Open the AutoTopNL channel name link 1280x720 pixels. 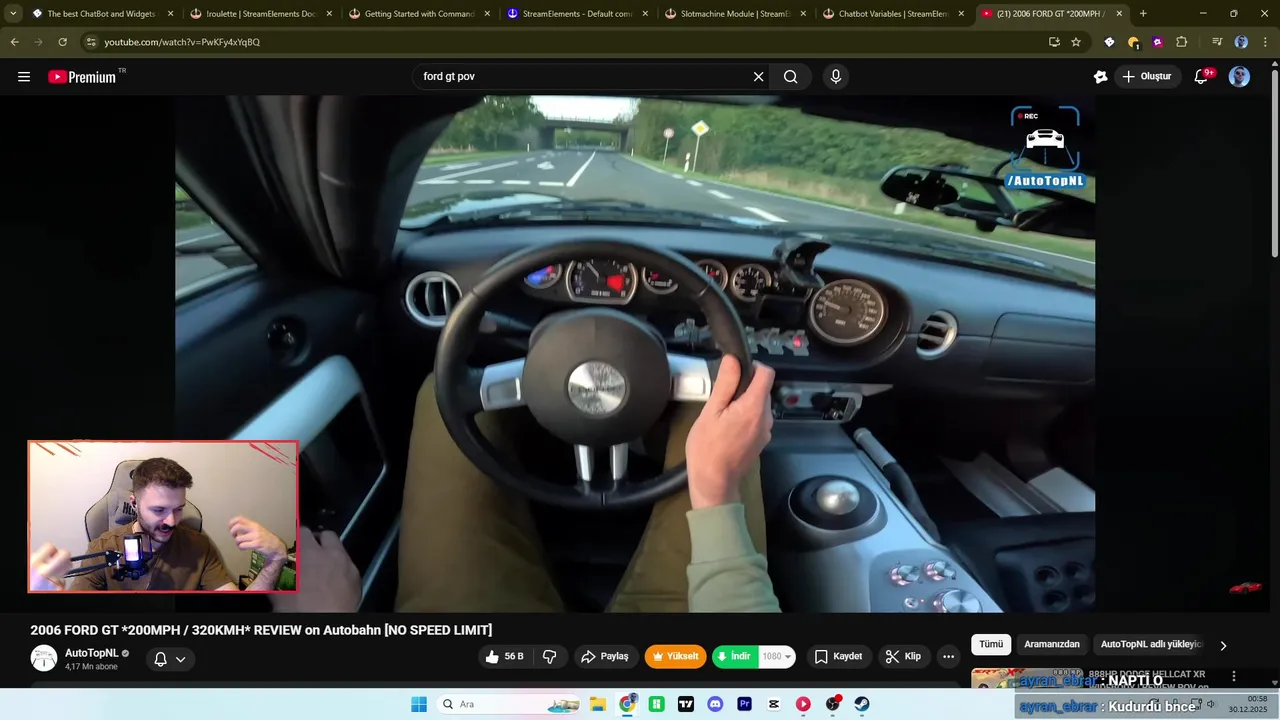(91, 653)
